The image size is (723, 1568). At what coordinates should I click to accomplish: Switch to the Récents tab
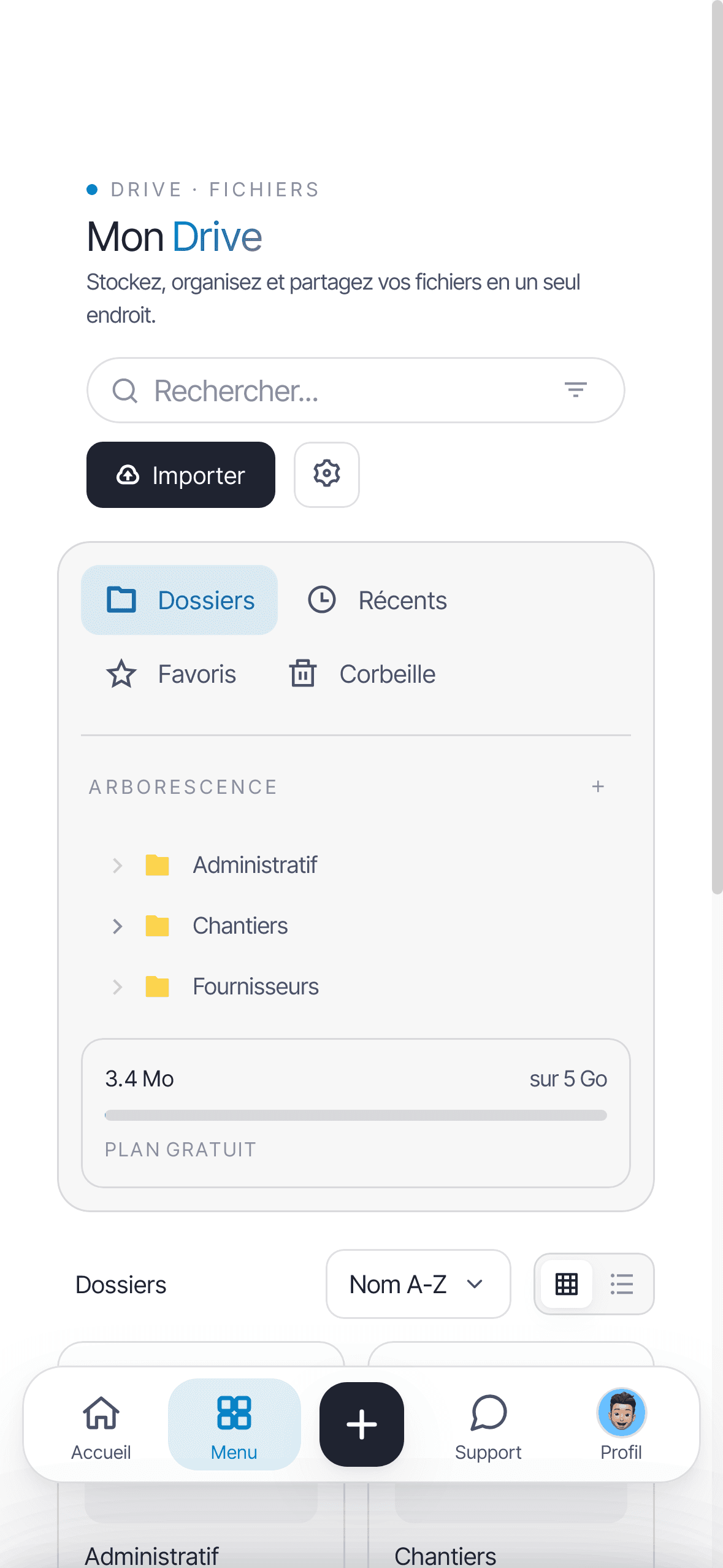(377, 600)
